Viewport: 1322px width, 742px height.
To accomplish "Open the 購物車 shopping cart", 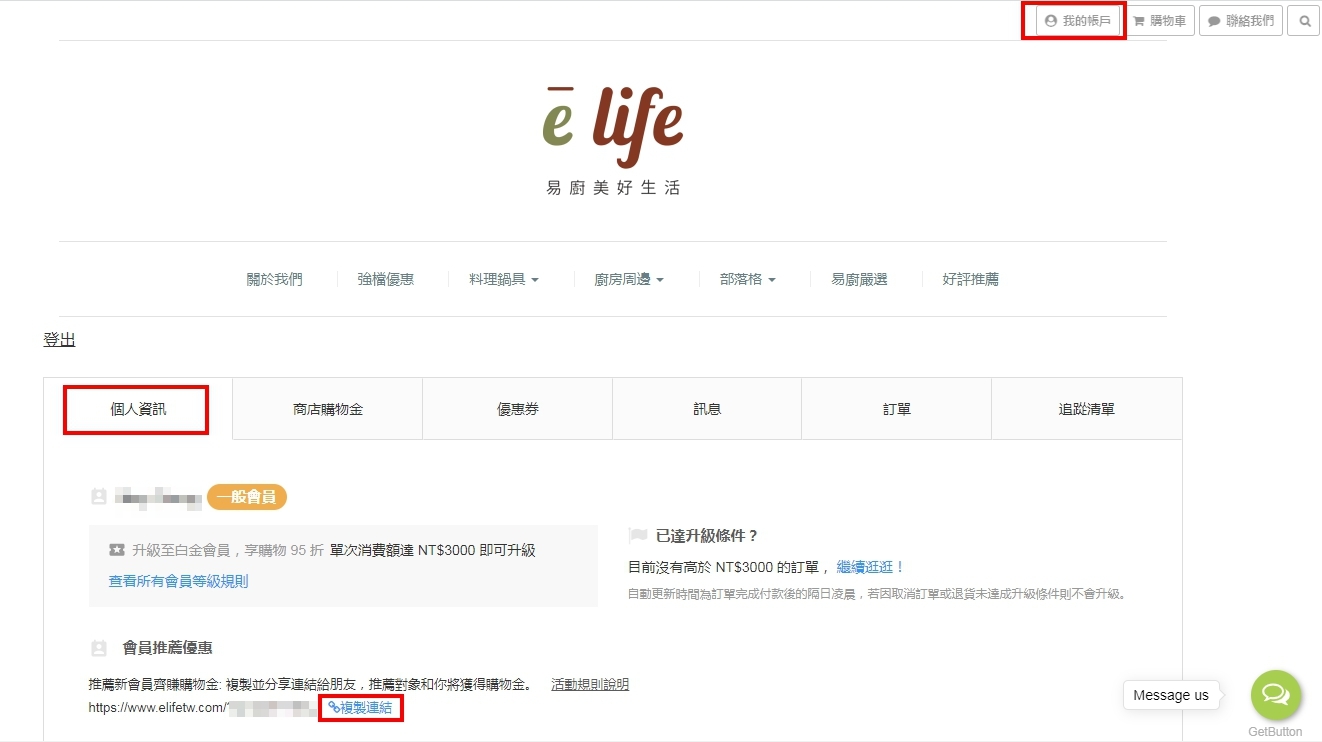I will point(1159,21).
